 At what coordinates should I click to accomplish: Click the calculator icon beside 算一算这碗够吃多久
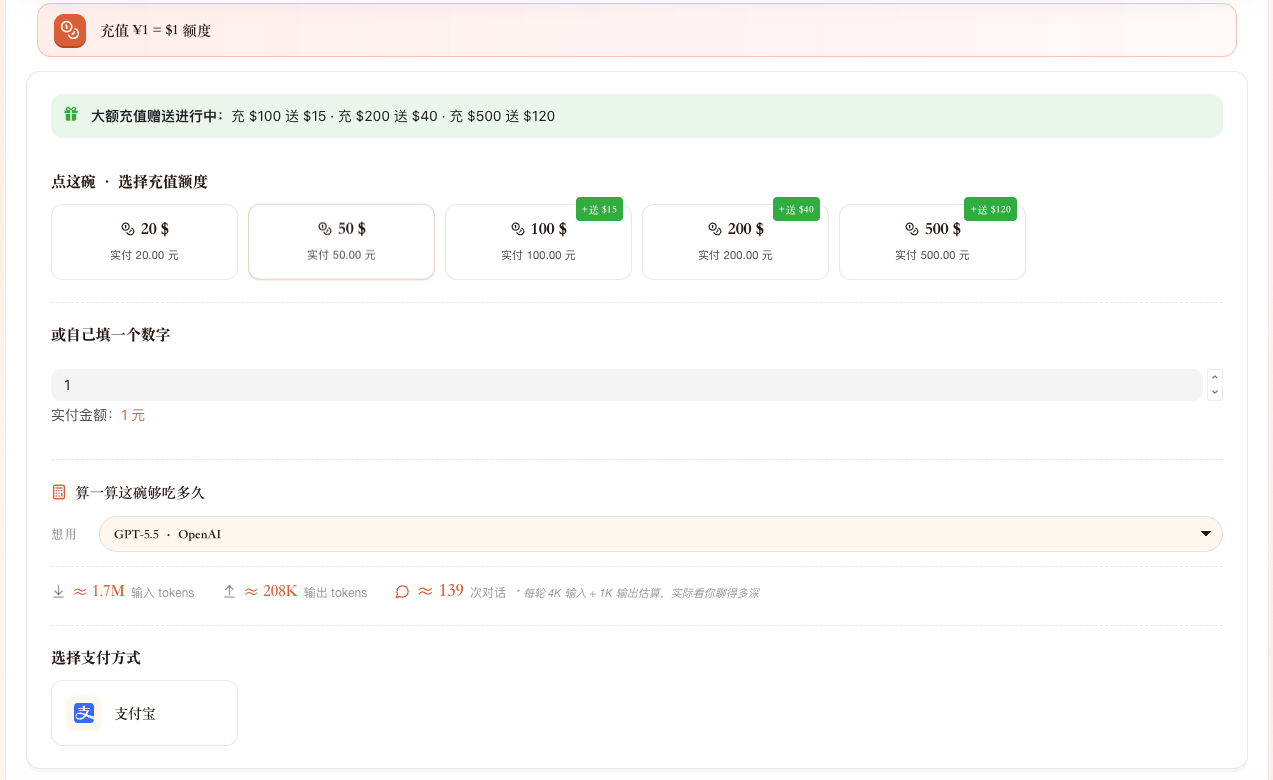[x=59, y=492]
